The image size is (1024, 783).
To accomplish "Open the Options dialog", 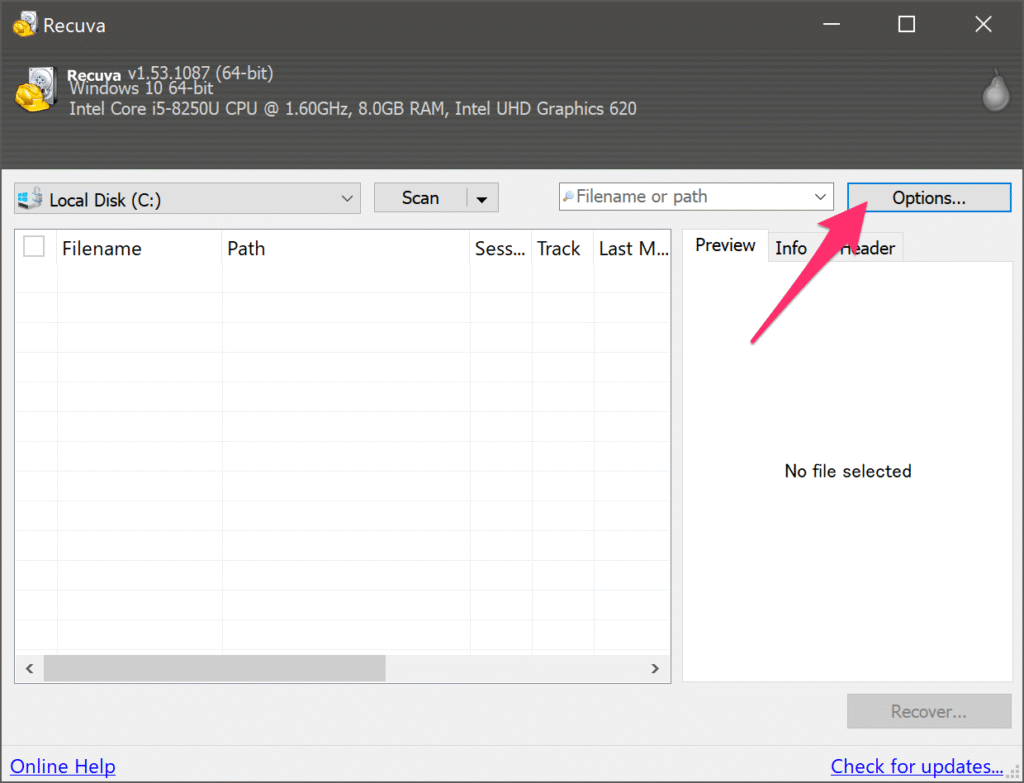I will tap(929, 198).
